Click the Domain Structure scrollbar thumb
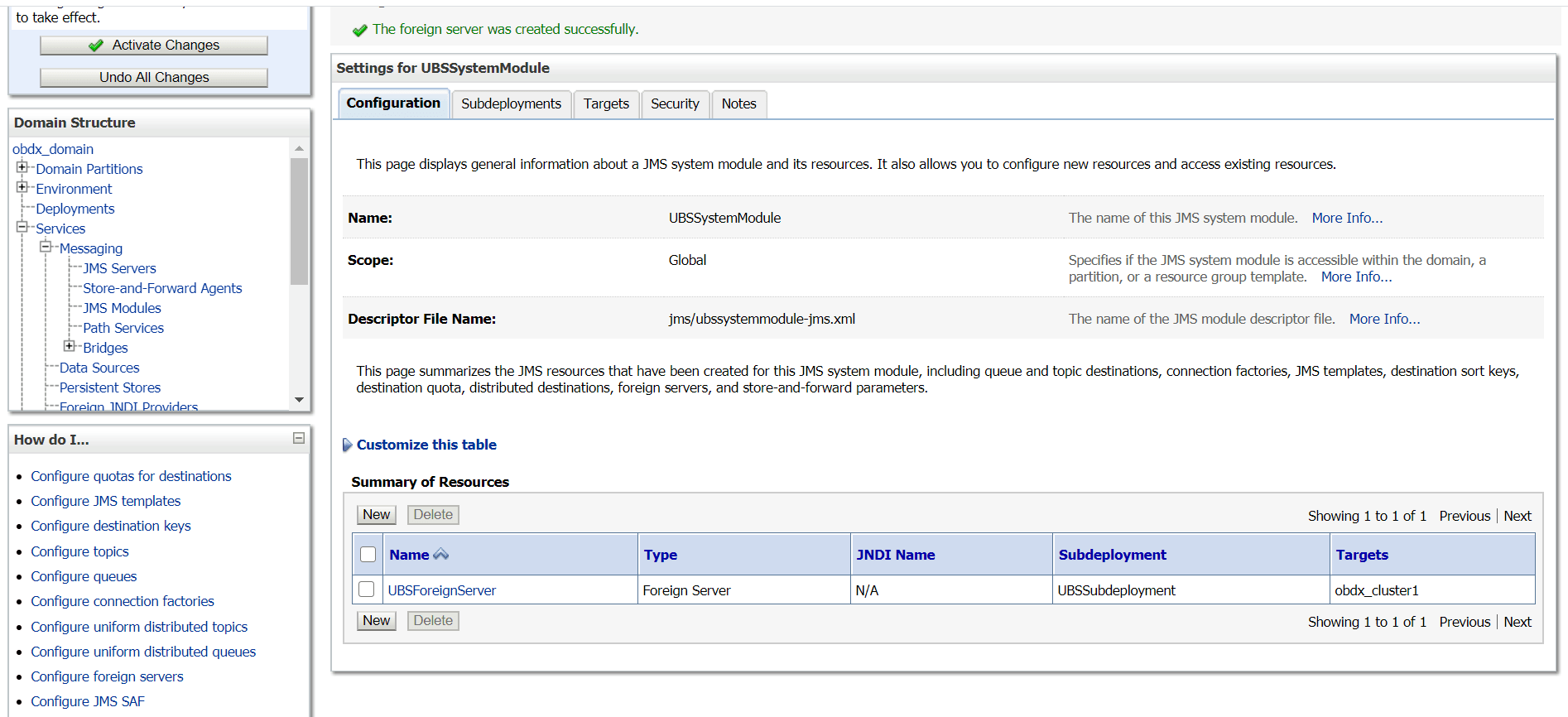This screenshot has height=717, width=1568. (x=299, y=221)
